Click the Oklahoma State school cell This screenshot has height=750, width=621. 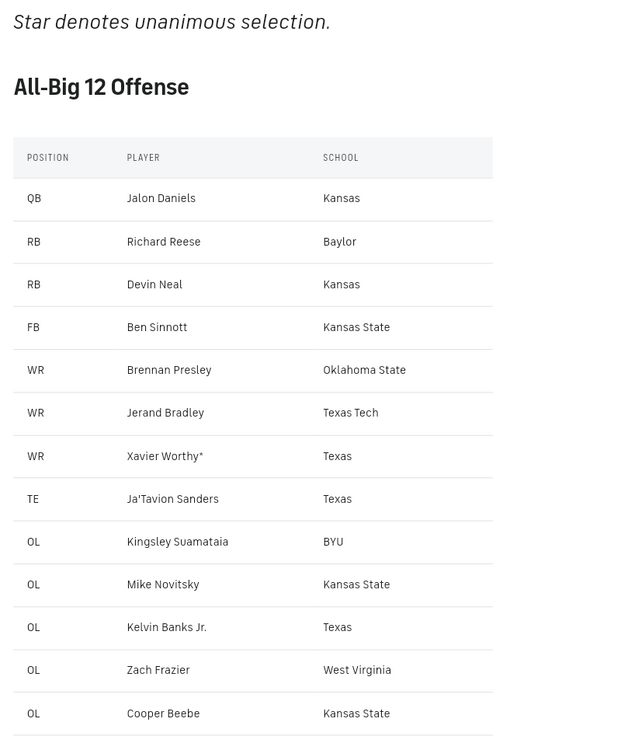[x=364, y=370]
